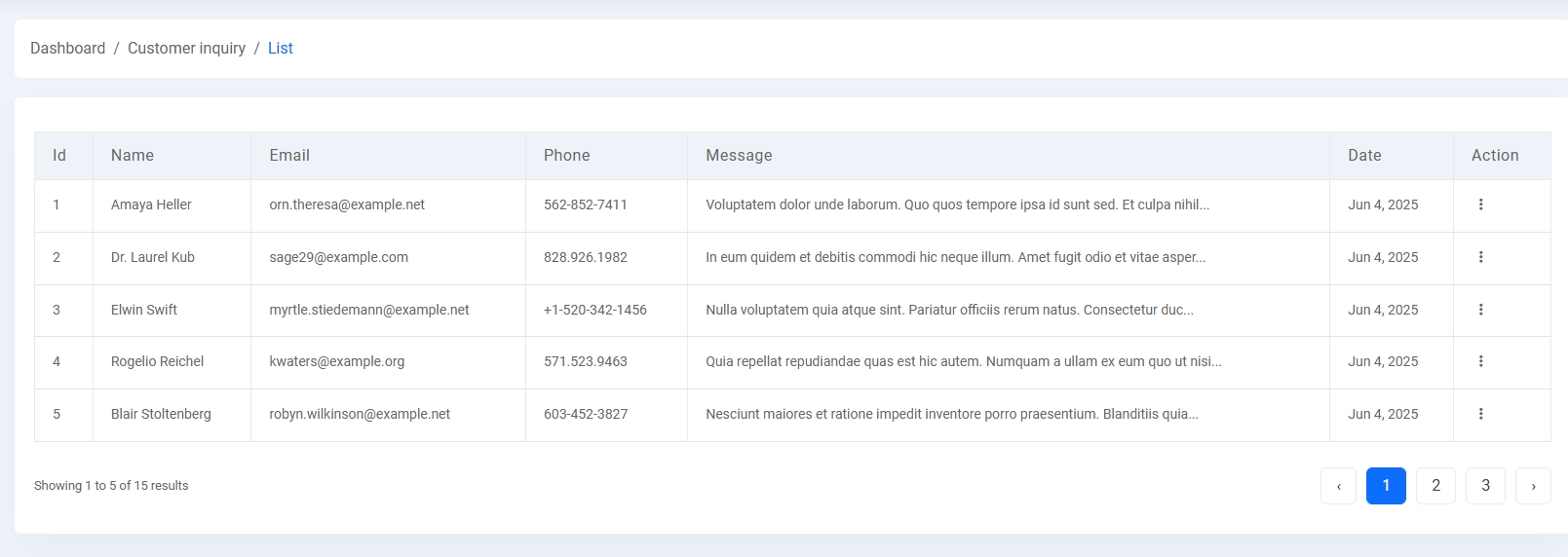The width and height of the screenshot is (1568, 557).
Task: Go to next page arrow
Action: (1533, 486)
